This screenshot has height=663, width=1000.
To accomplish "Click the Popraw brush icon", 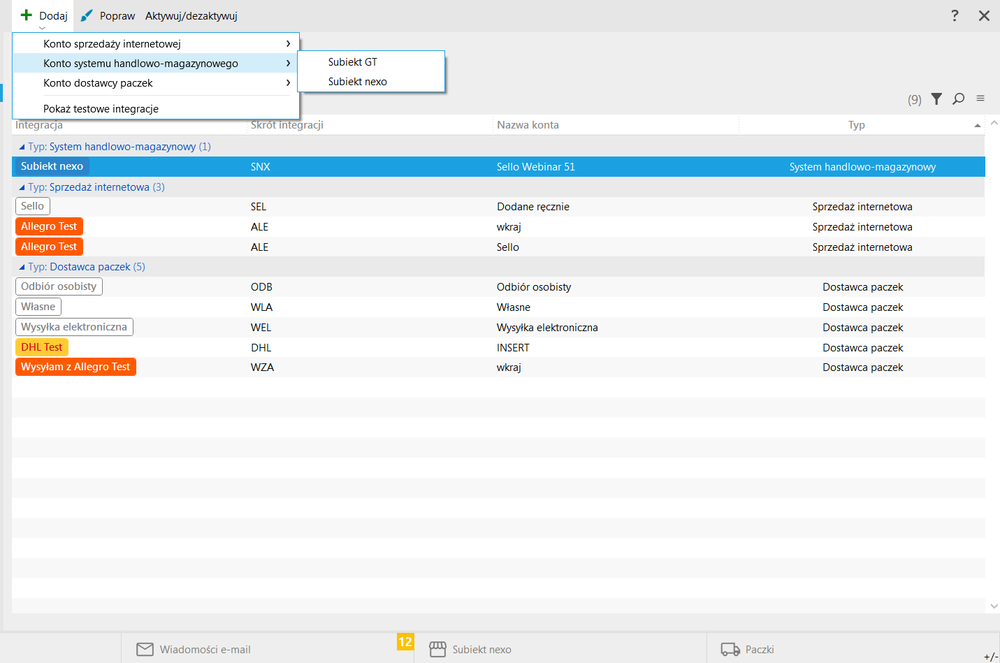I will pos(87,16).
